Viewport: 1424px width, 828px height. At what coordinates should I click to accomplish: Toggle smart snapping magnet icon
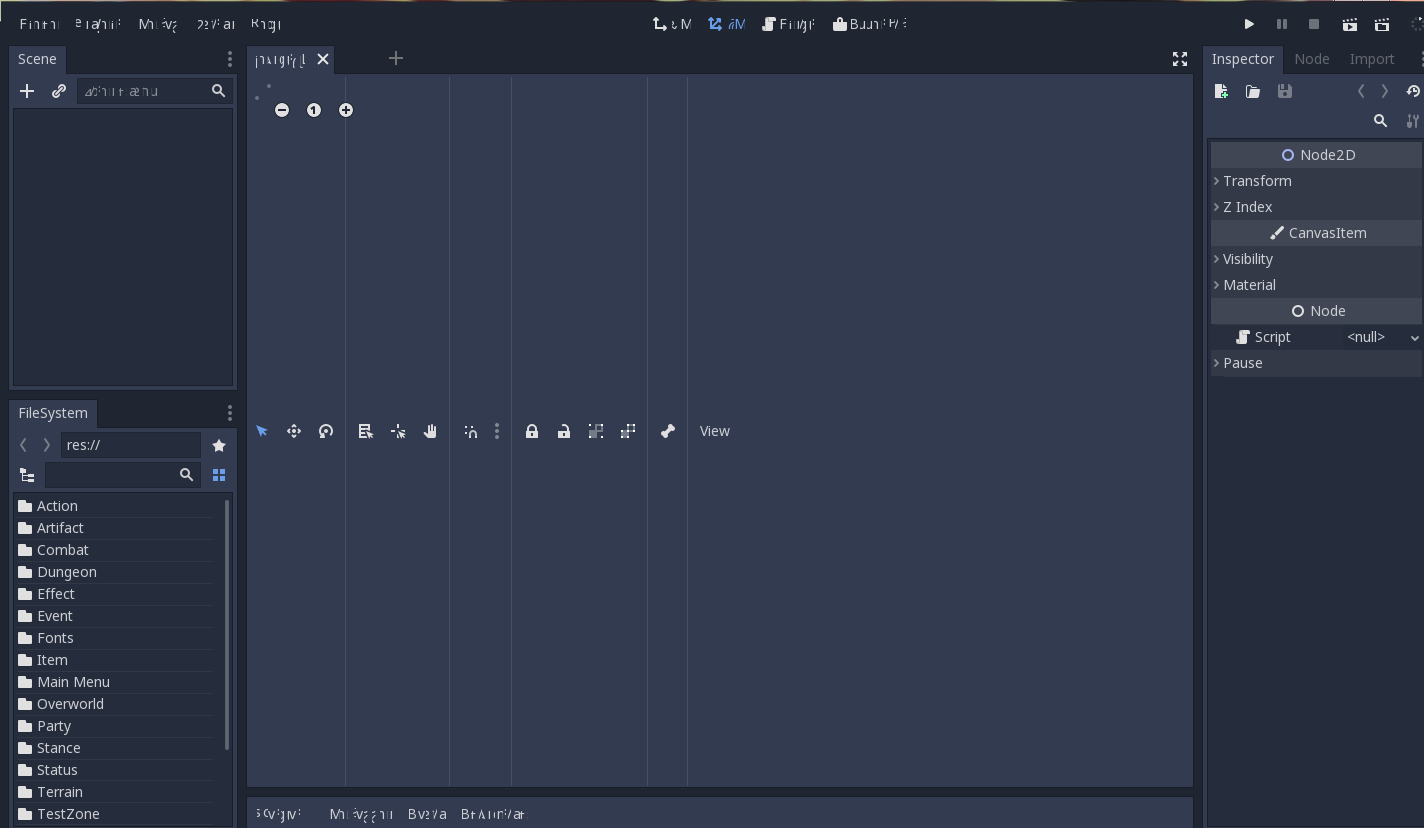[x=470, y=431]
